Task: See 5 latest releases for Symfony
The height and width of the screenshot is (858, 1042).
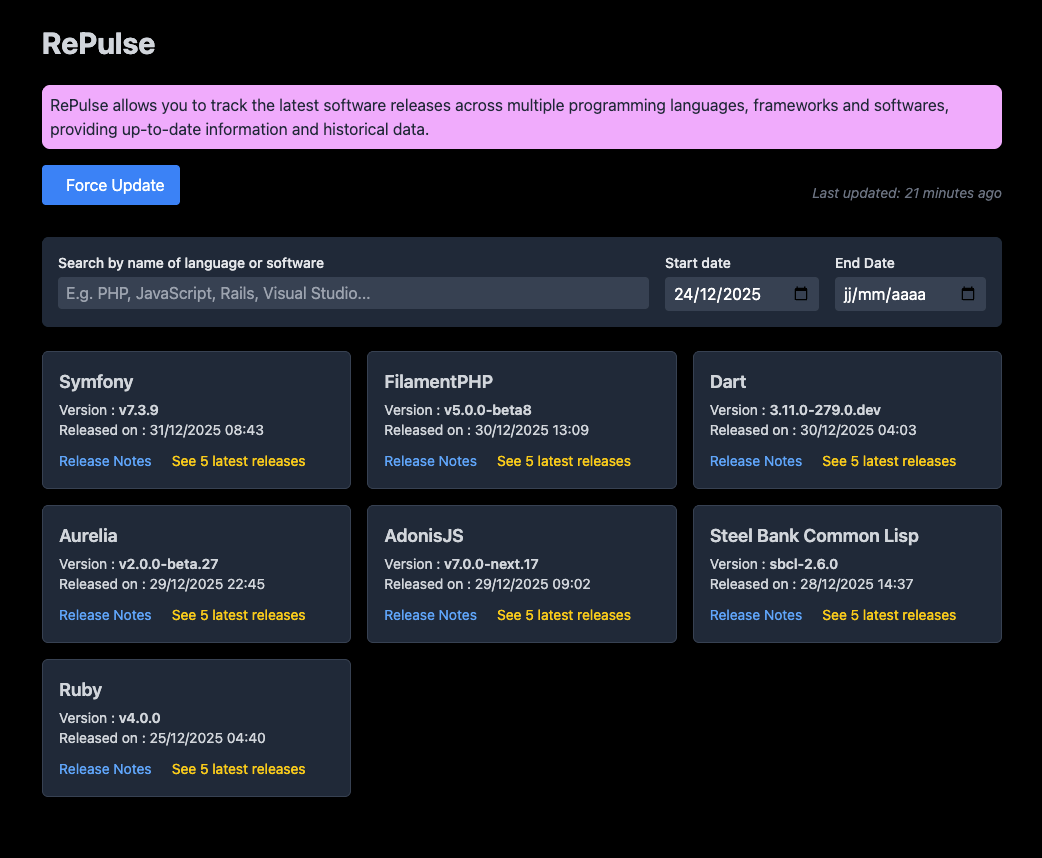Action: tap(239, 461)
